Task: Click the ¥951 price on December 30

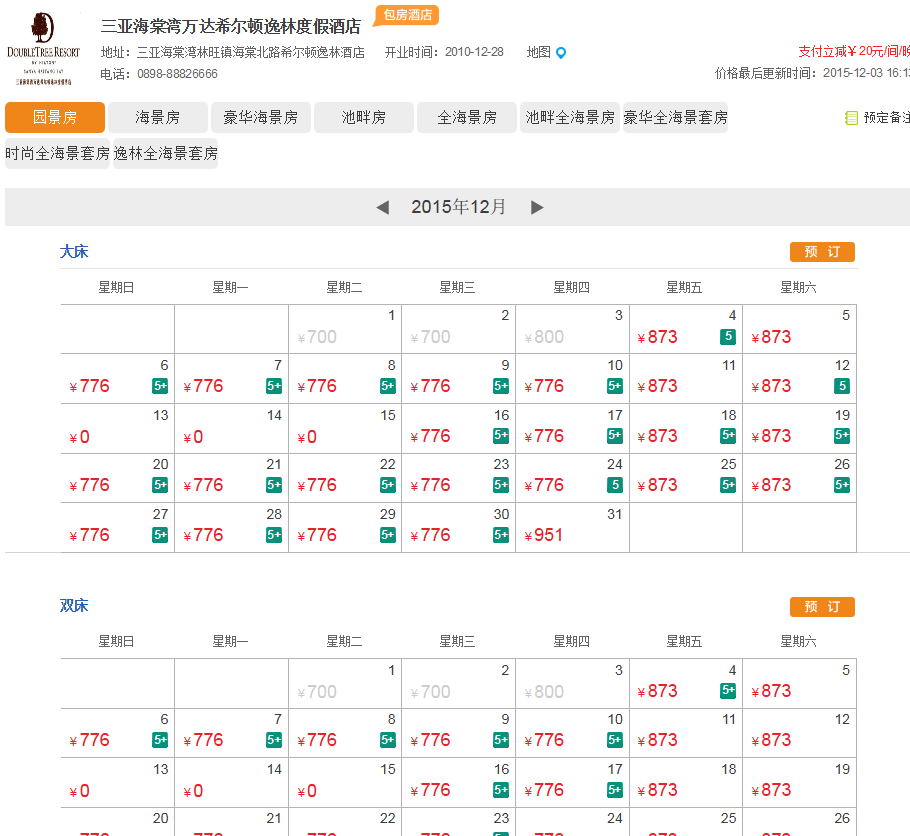Action: [x=545, y=535]
